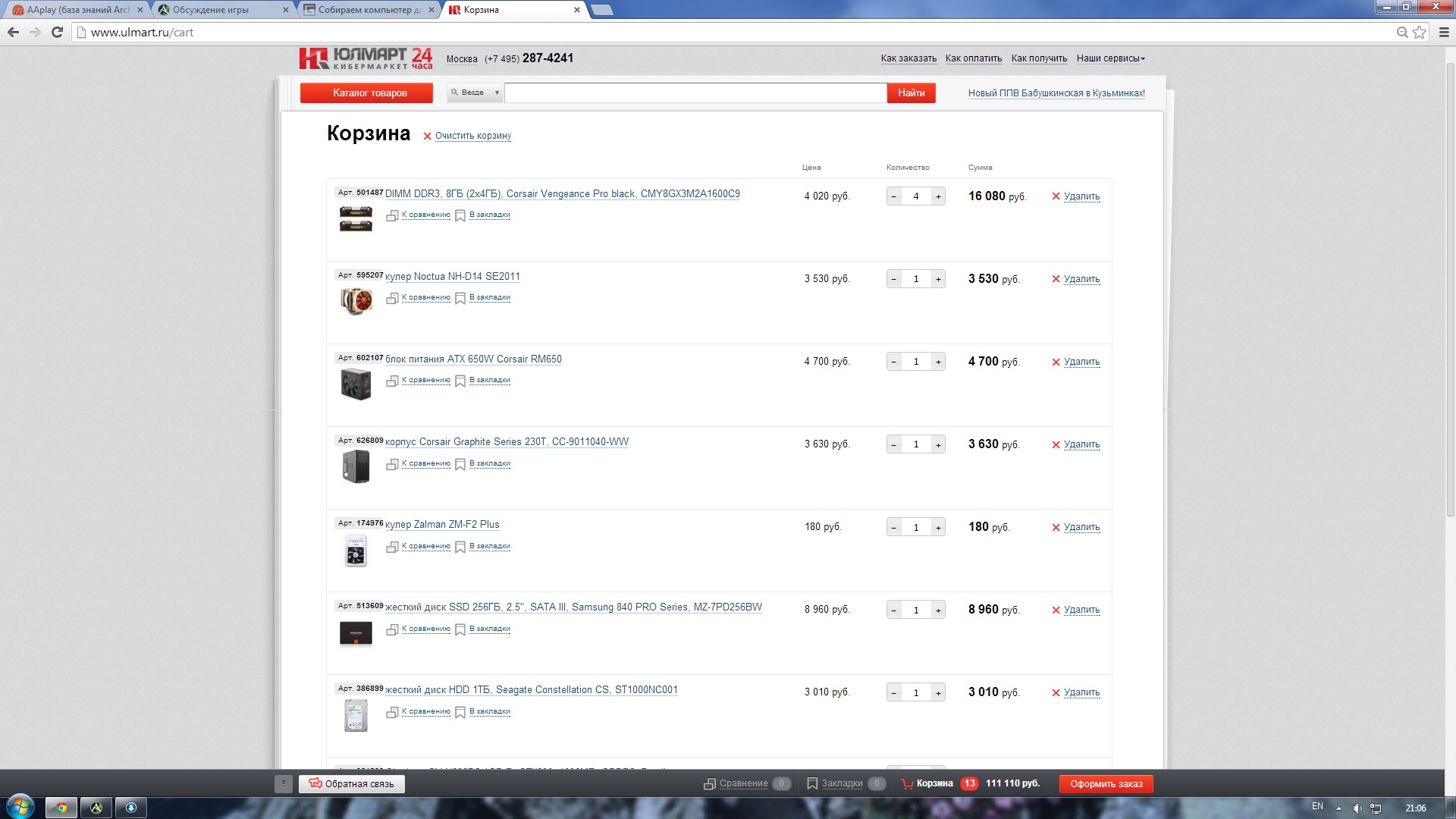Click the red X delete icon for Zalman ZM-F2 Plus

coord(1056,527)
